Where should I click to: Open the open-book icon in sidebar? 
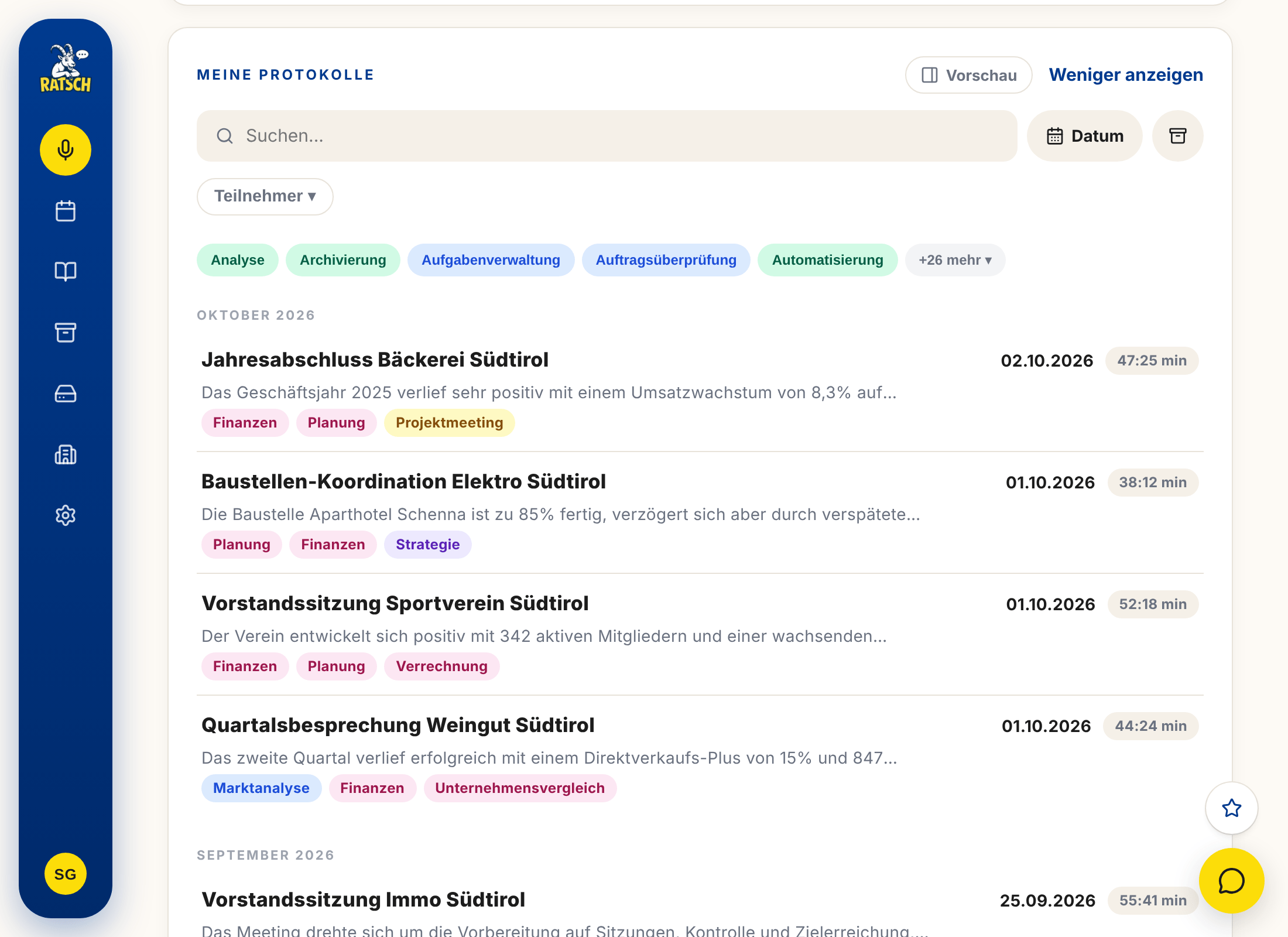click(x=66, y=272)
